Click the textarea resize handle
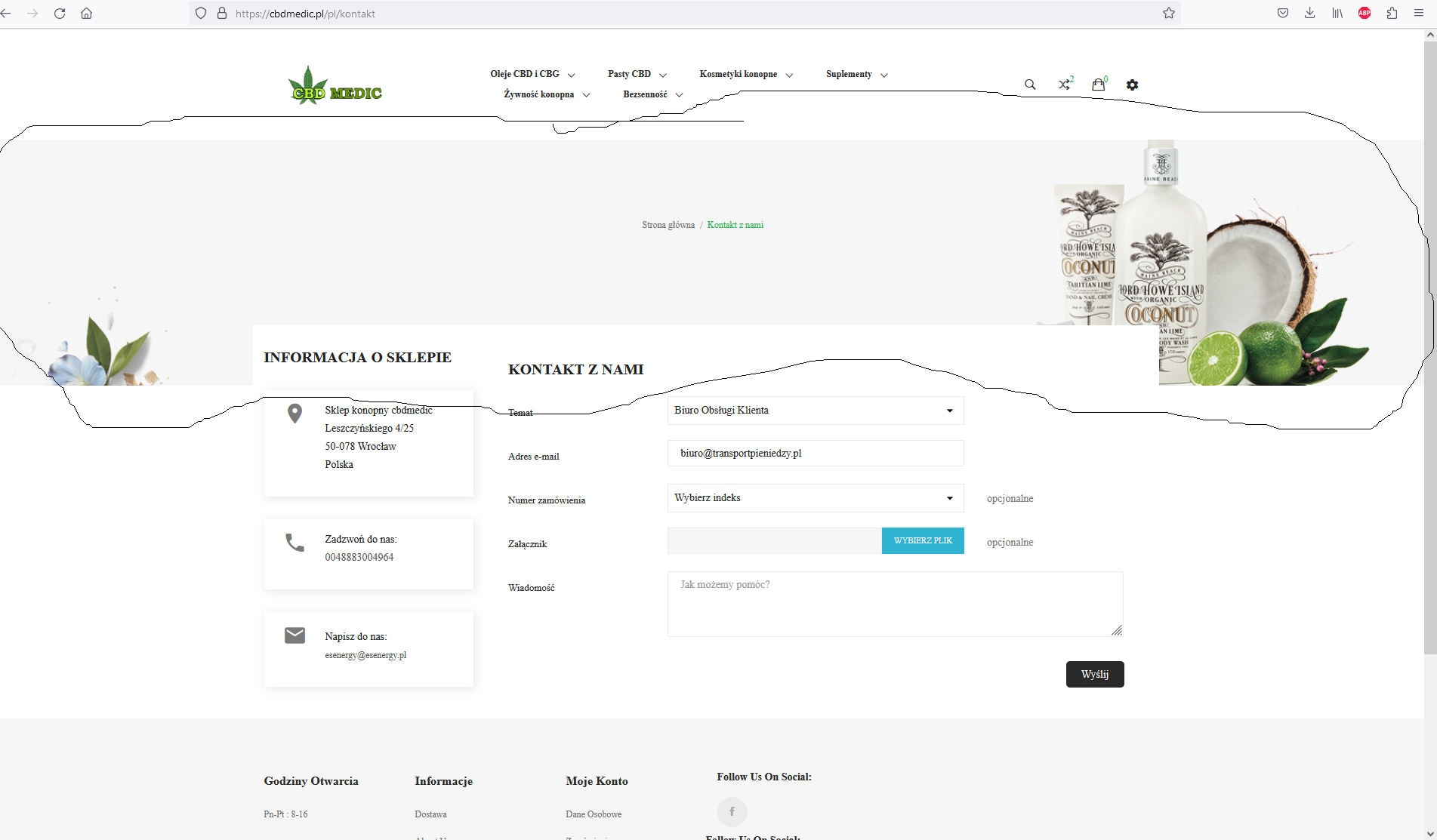Screen dimensions: 1437x840 coord(1117,630)
